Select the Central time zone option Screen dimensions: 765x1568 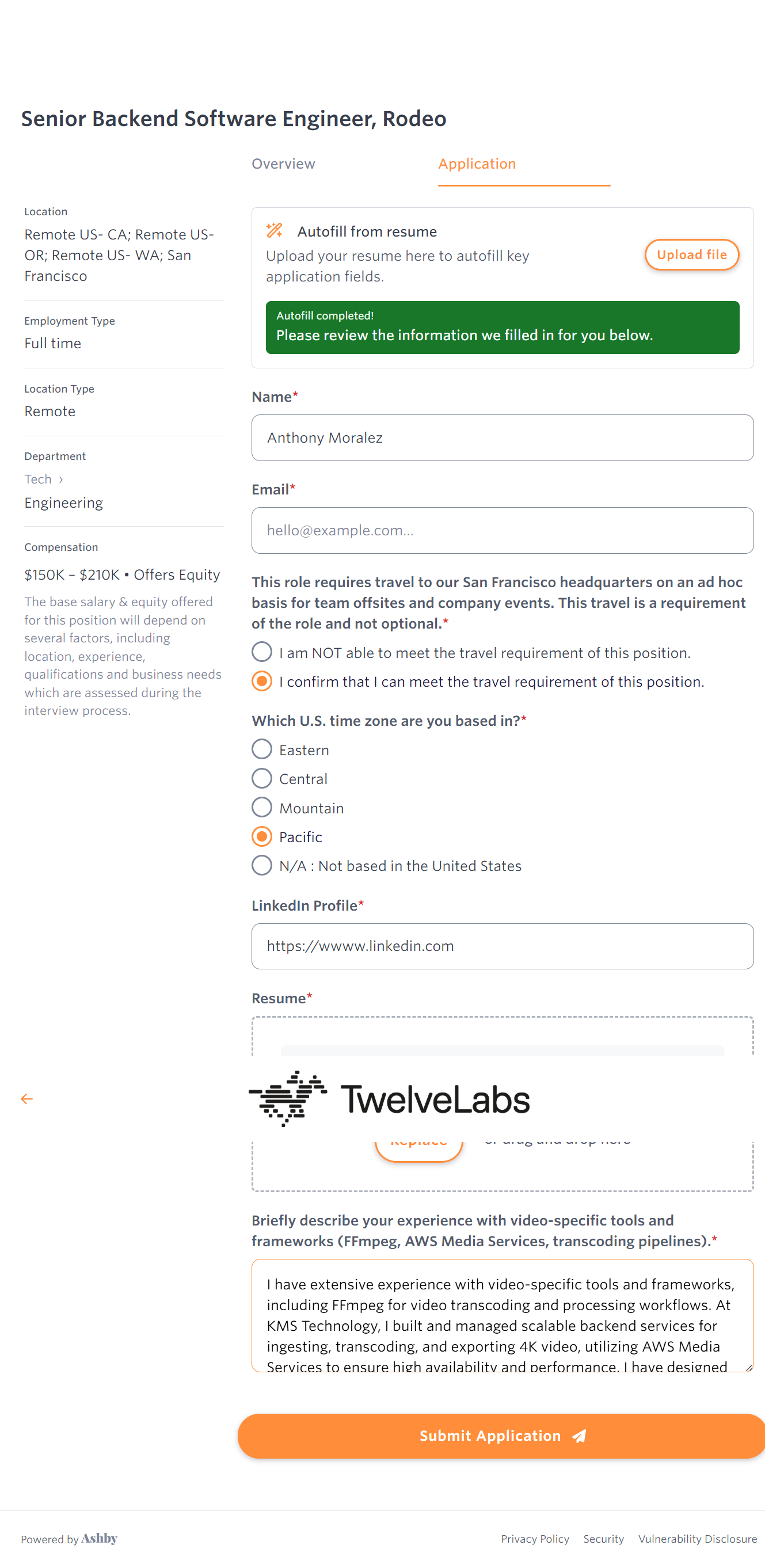(262, 778)
